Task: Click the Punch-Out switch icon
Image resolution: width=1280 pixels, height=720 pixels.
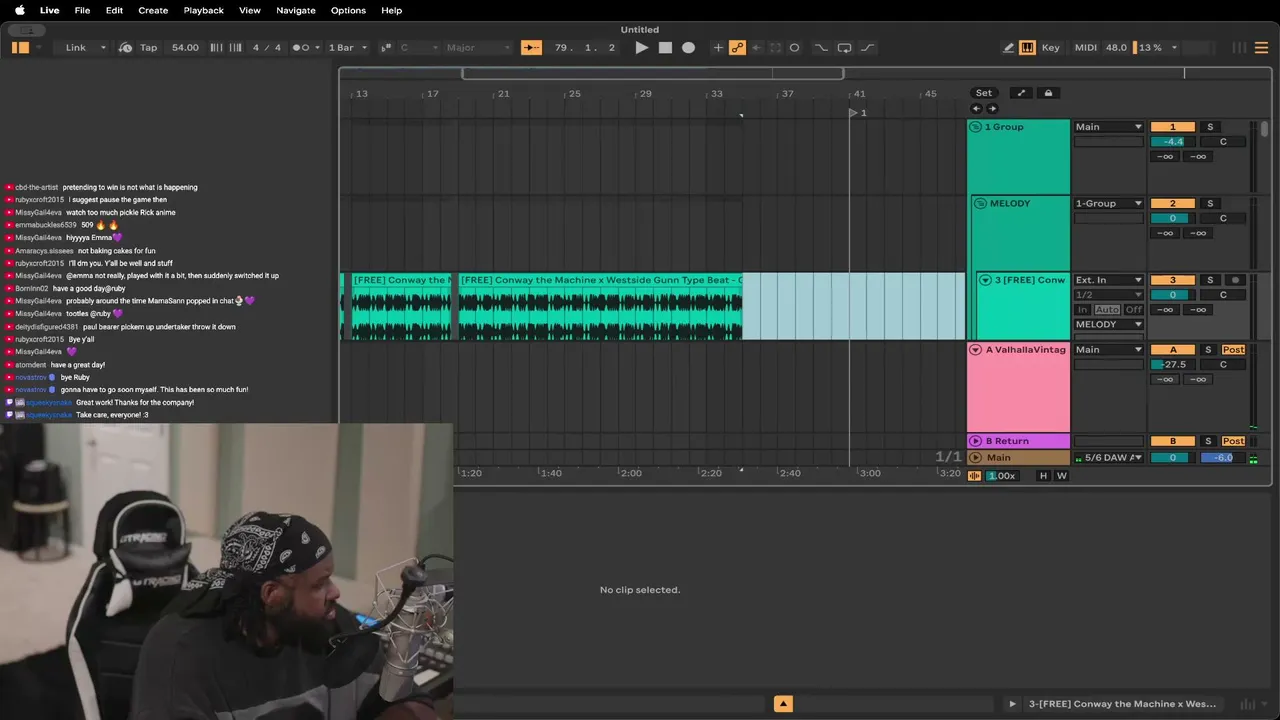Action: (867, 47)
